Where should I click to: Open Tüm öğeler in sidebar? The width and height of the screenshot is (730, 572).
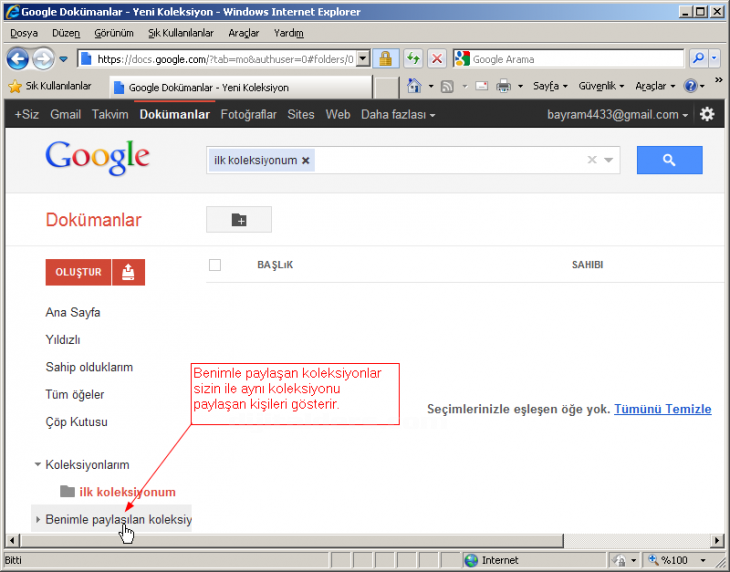point(74,395)
